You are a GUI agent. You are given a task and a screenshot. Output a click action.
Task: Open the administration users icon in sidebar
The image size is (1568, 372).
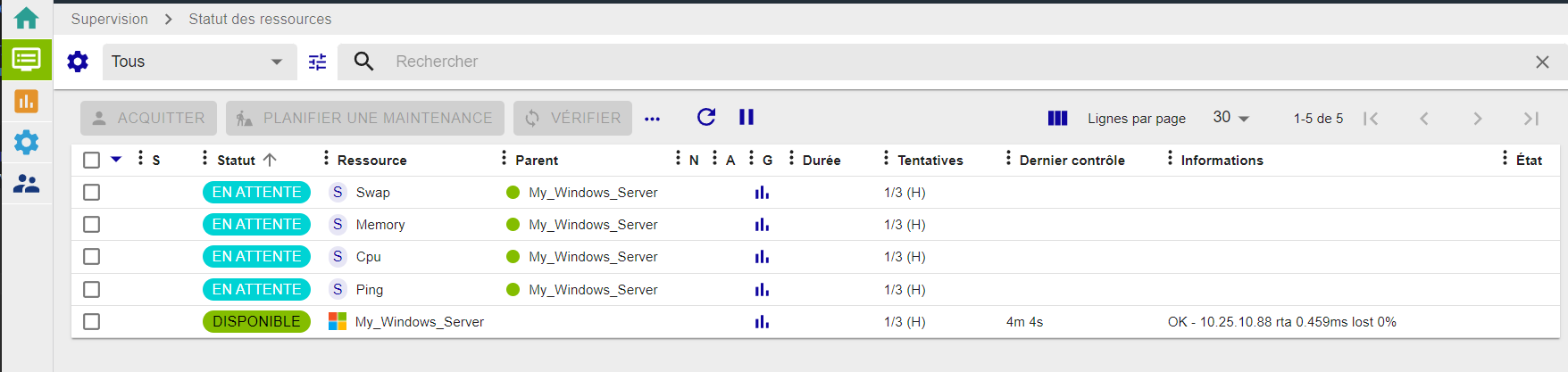point(26,184)
